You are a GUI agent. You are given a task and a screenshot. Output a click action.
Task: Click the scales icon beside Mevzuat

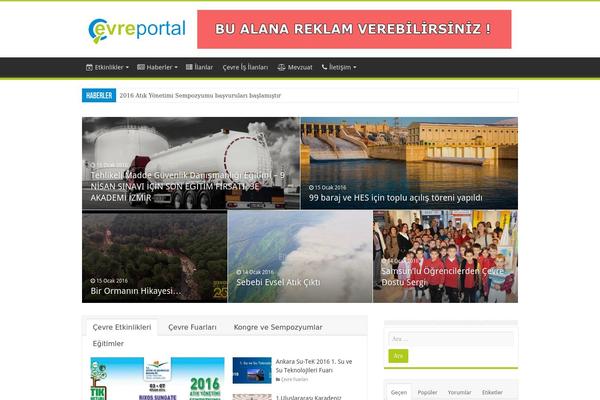coord(281,67)
